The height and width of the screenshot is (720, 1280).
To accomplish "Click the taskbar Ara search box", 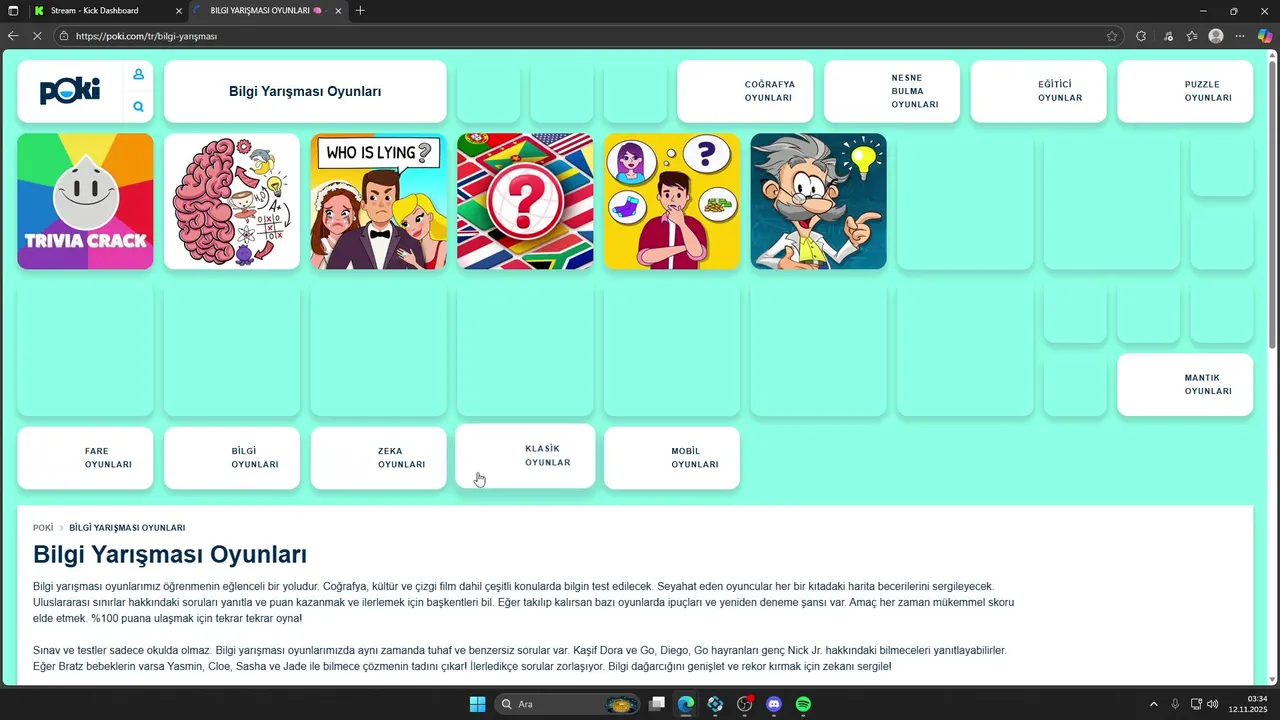I will tap(568, 704).
